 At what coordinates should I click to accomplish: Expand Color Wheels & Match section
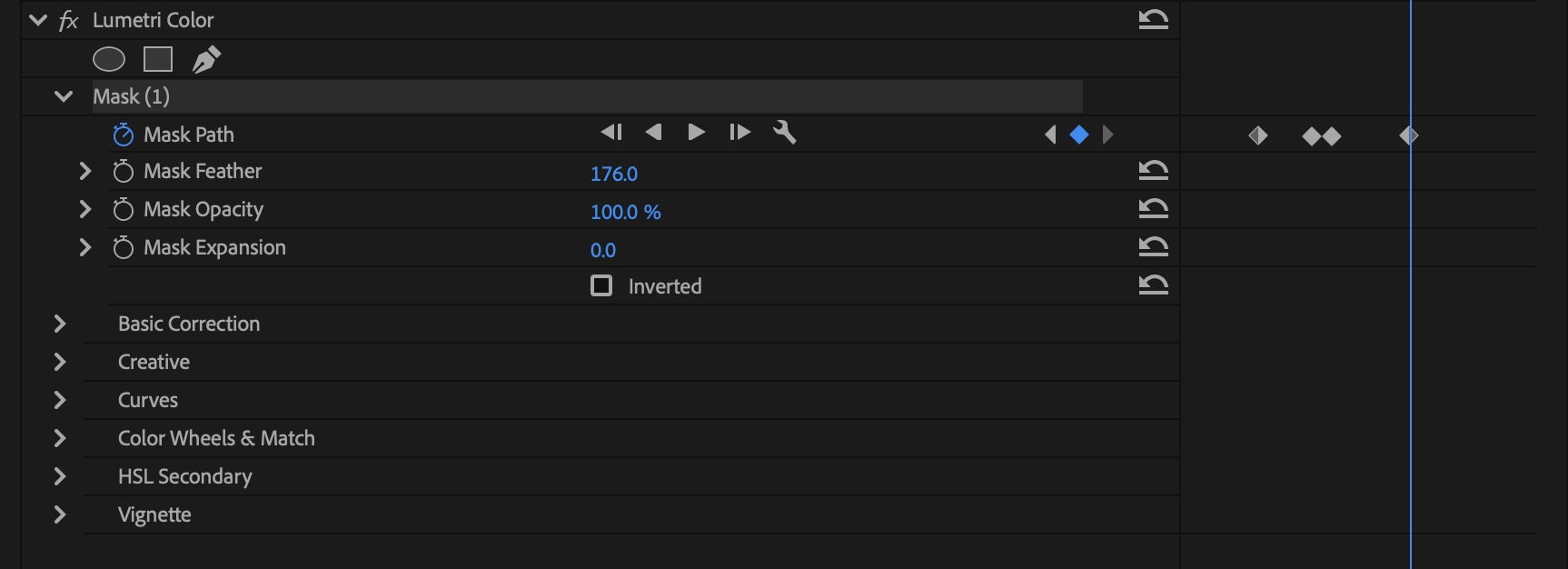59,438
